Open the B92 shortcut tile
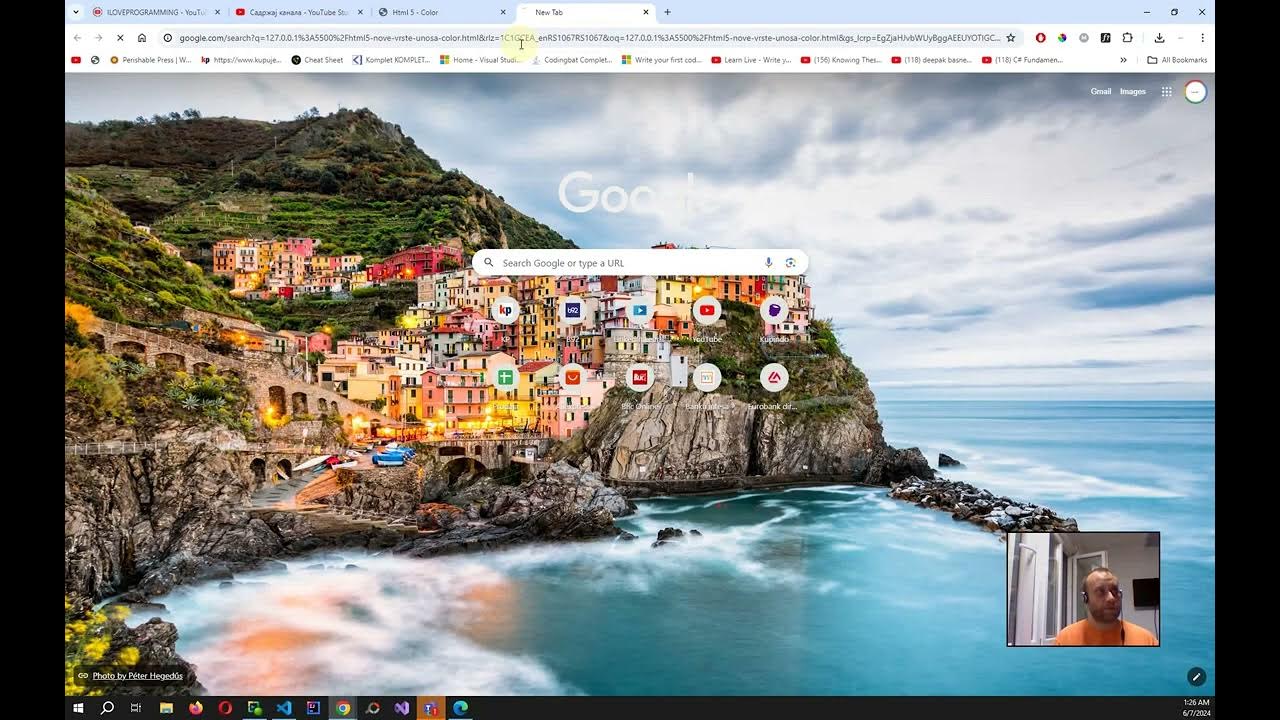1280x720 pixels. point(572,310)
